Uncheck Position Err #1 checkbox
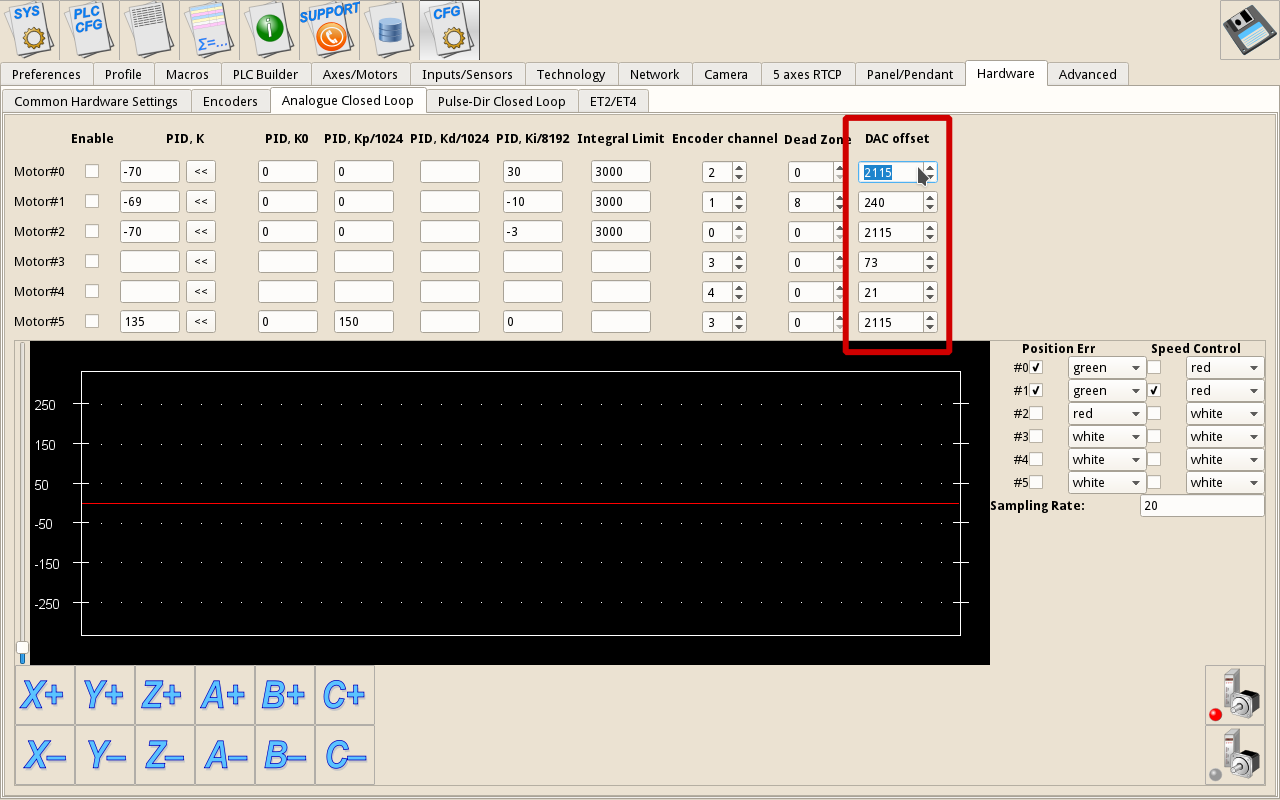Screen dimensions: 1280x800 coord(1036,390)
